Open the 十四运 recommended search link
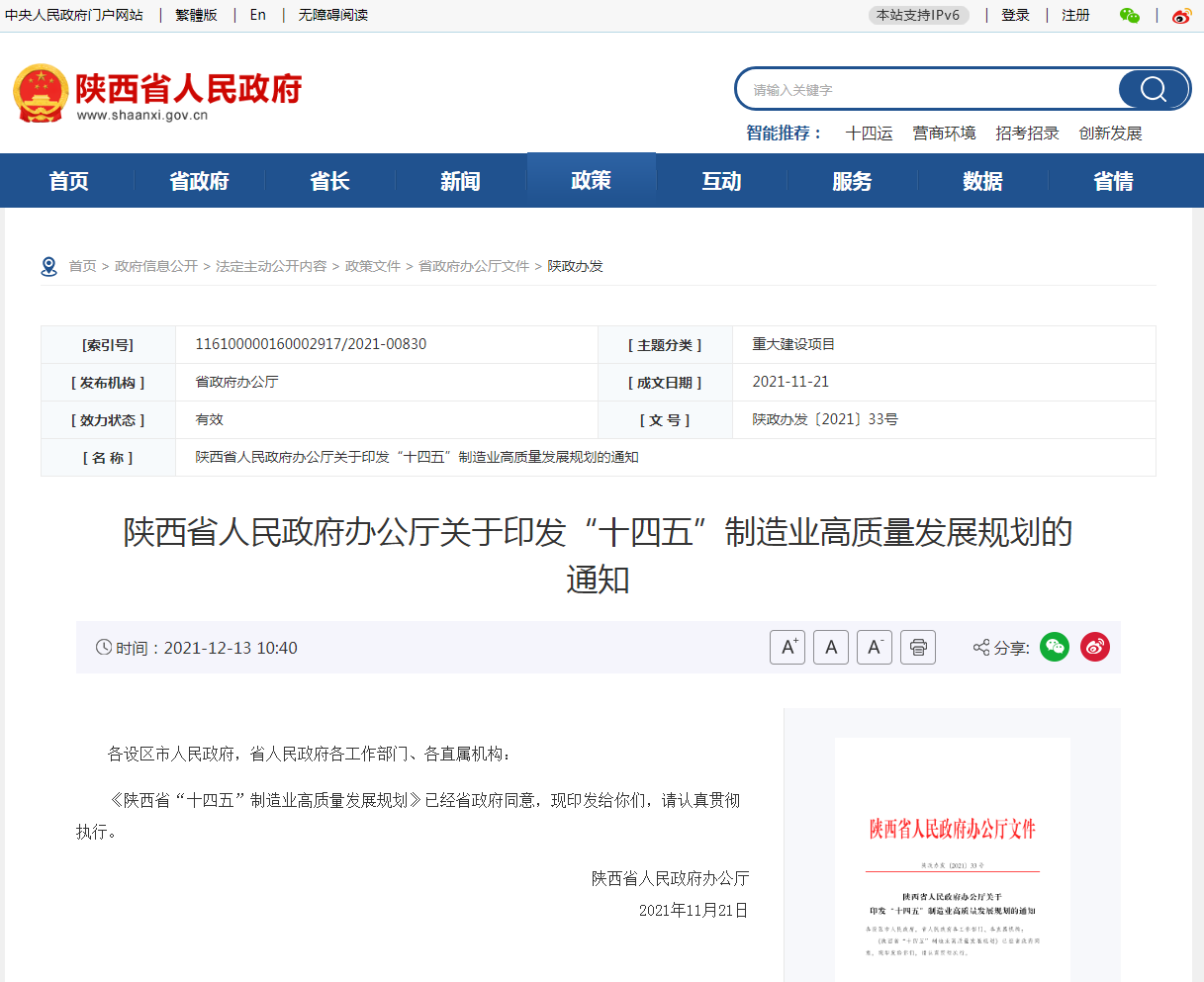The height and width of the screenshot is (982, 1204). pos(869,134)
